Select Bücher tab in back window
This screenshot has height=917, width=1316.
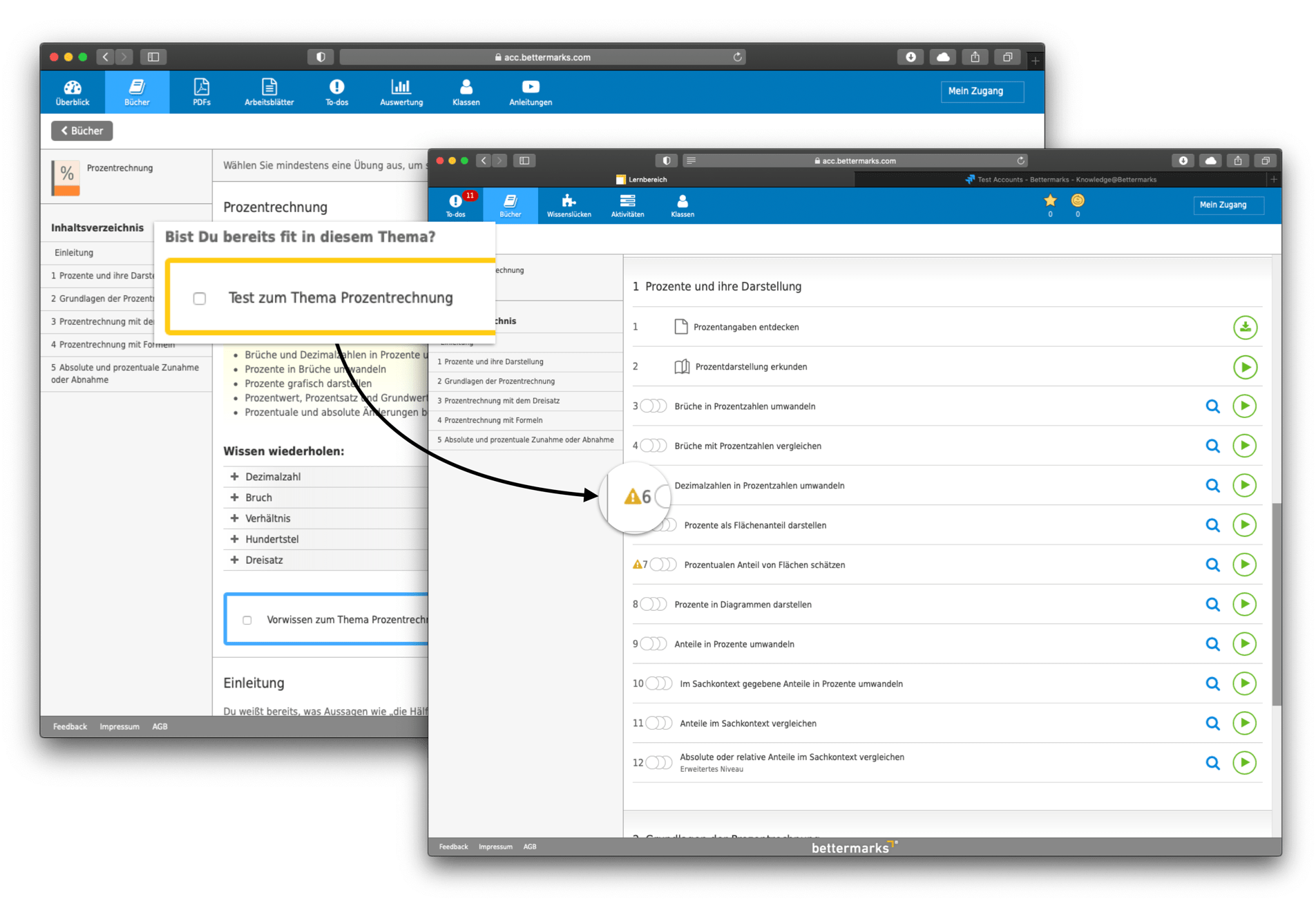[x=137, y=92]
